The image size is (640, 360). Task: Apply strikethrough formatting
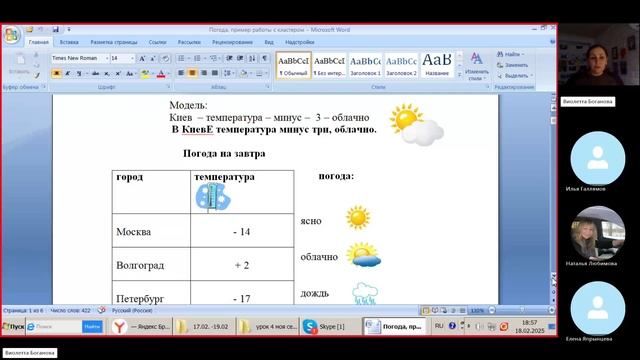click(96, 73)
